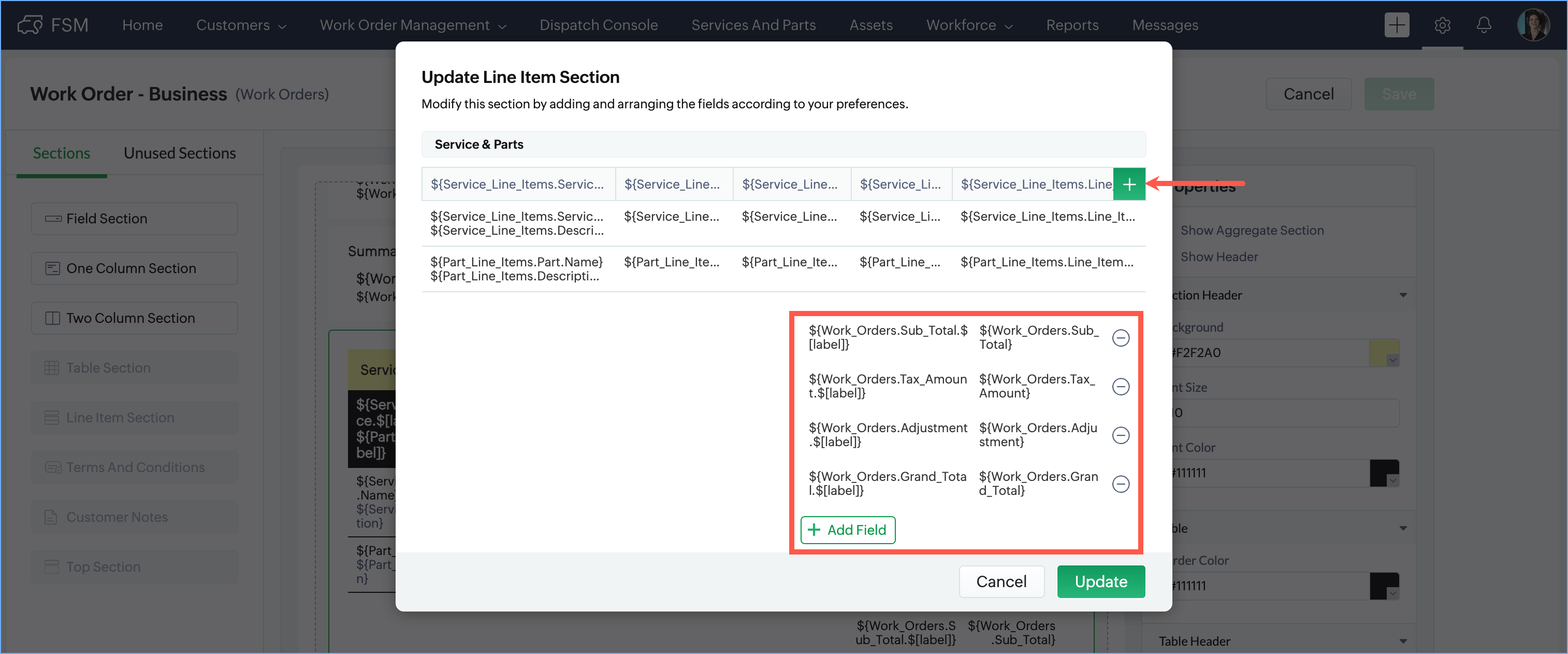Select the first Service_Line_Items header cell

point(517,184)
